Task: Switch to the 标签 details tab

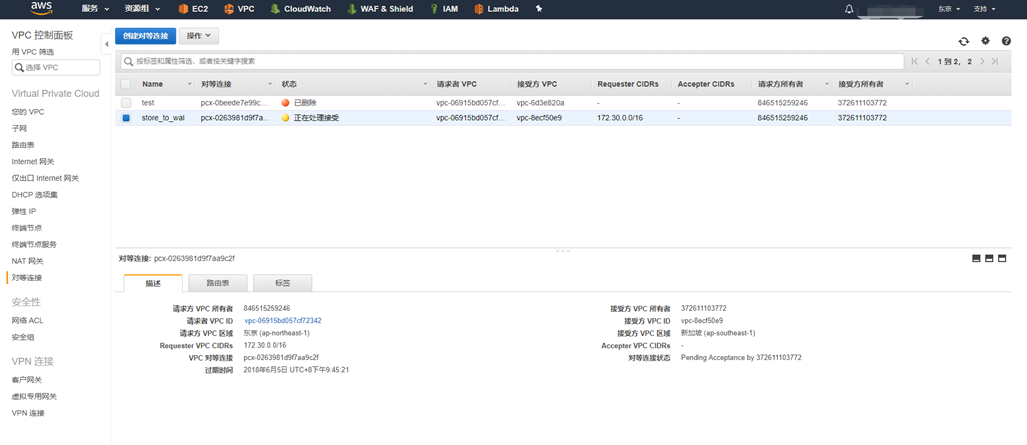Action: click(x=282, y=283)
